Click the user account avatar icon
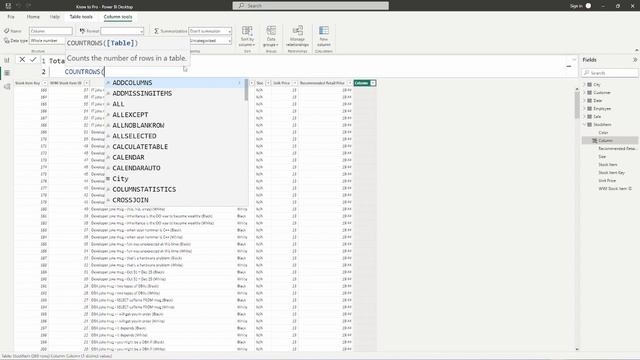This screenshot has width=640, height=360. 588,6
